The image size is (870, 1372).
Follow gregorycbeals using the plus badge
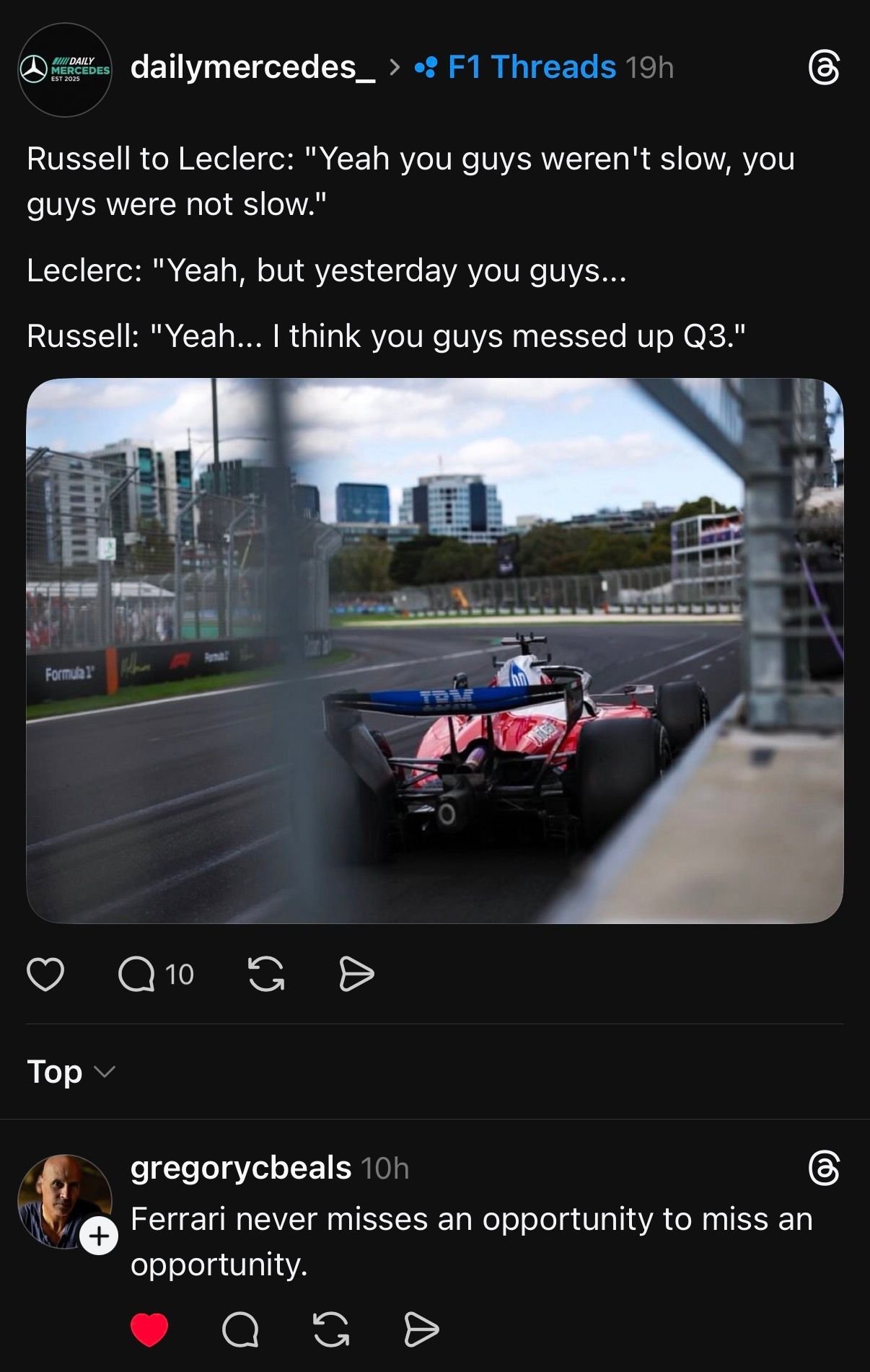tap(99, 1236)
